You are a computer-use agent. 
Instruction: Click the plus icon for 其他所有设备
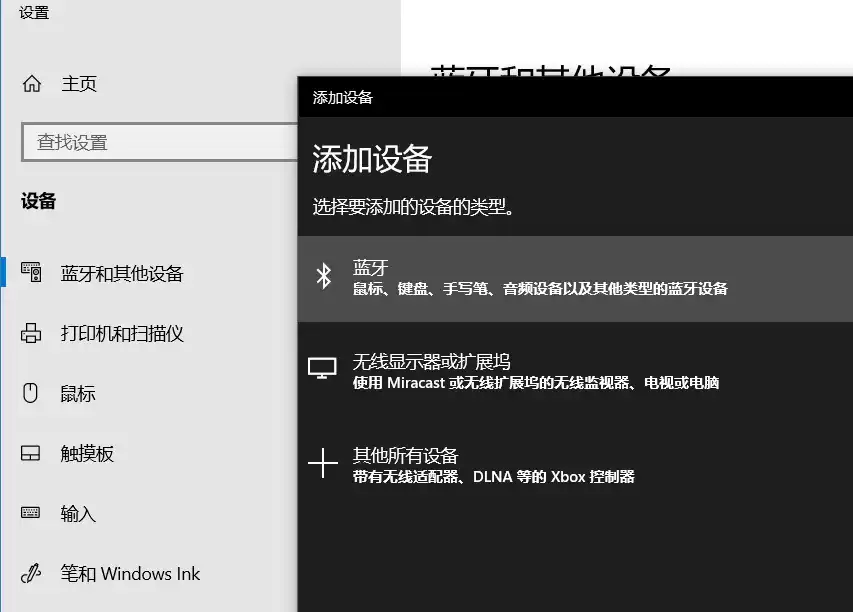tap(322, 462)
